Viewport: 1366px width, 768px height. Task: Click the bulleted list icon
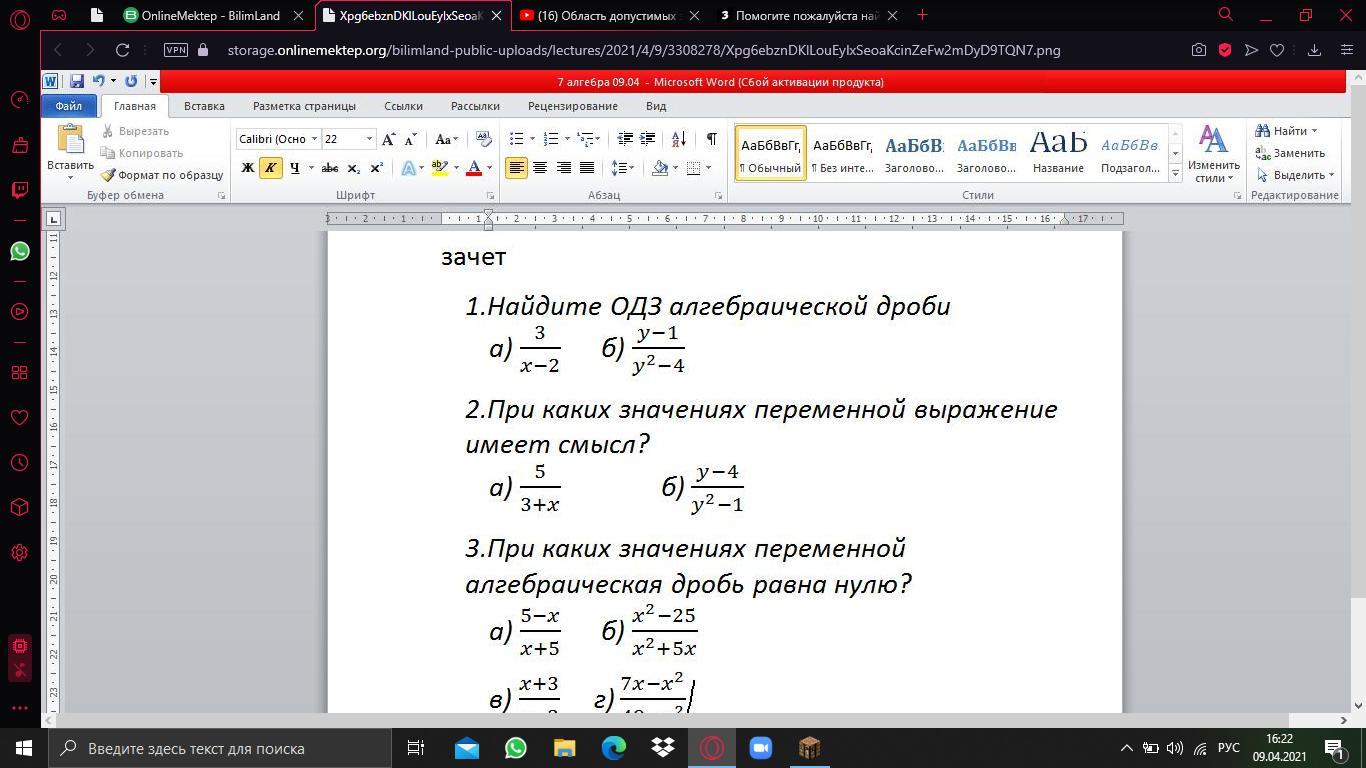point(517,139)
